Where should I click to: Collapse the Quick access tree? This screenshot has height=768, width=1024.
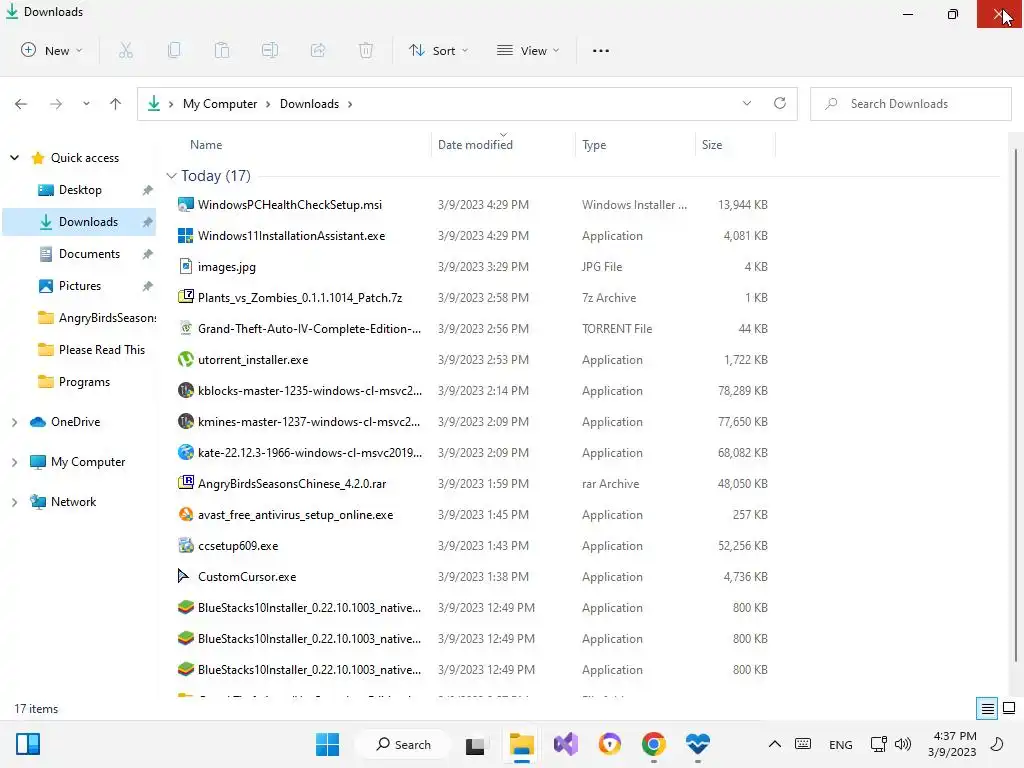pyautogui.click(x=14, y=157)
